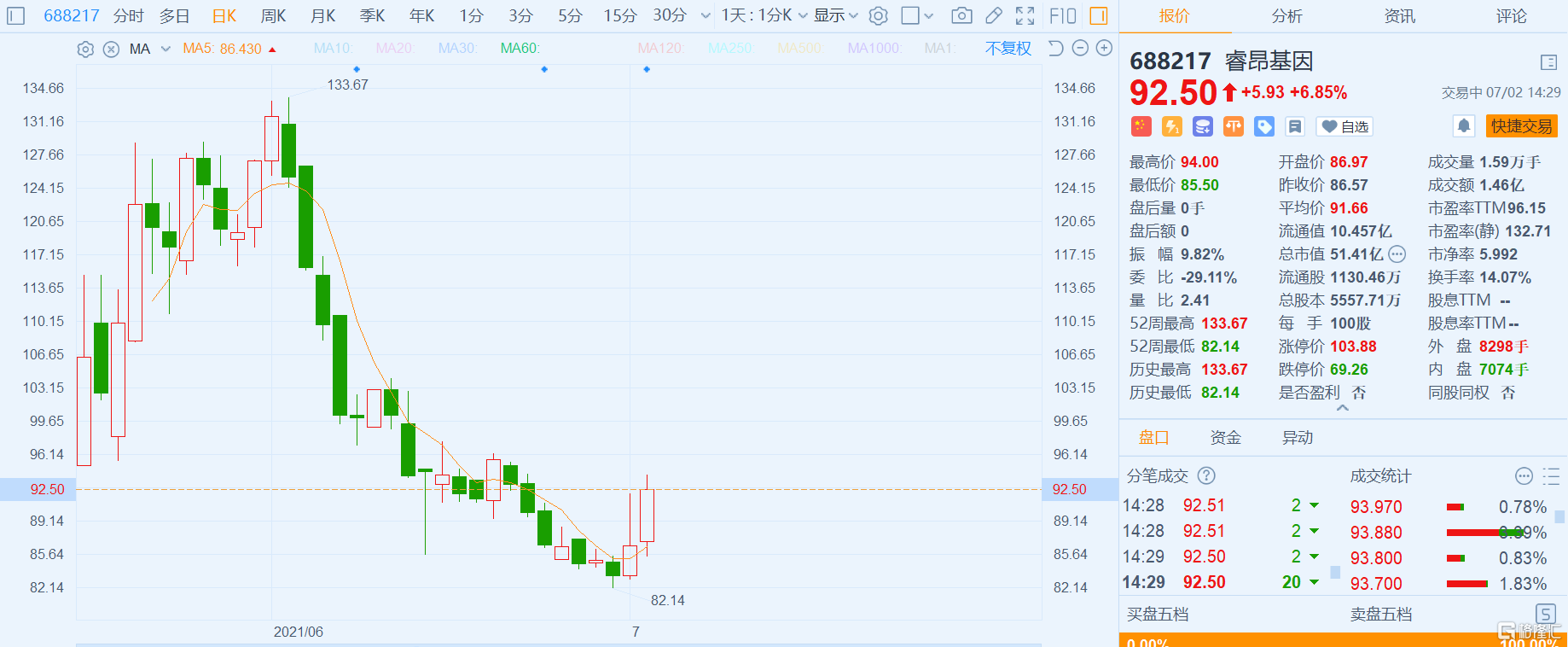Click the orange balance scale icon
This screenshot has height=647, width=1568.
[x=1234, y=126]
